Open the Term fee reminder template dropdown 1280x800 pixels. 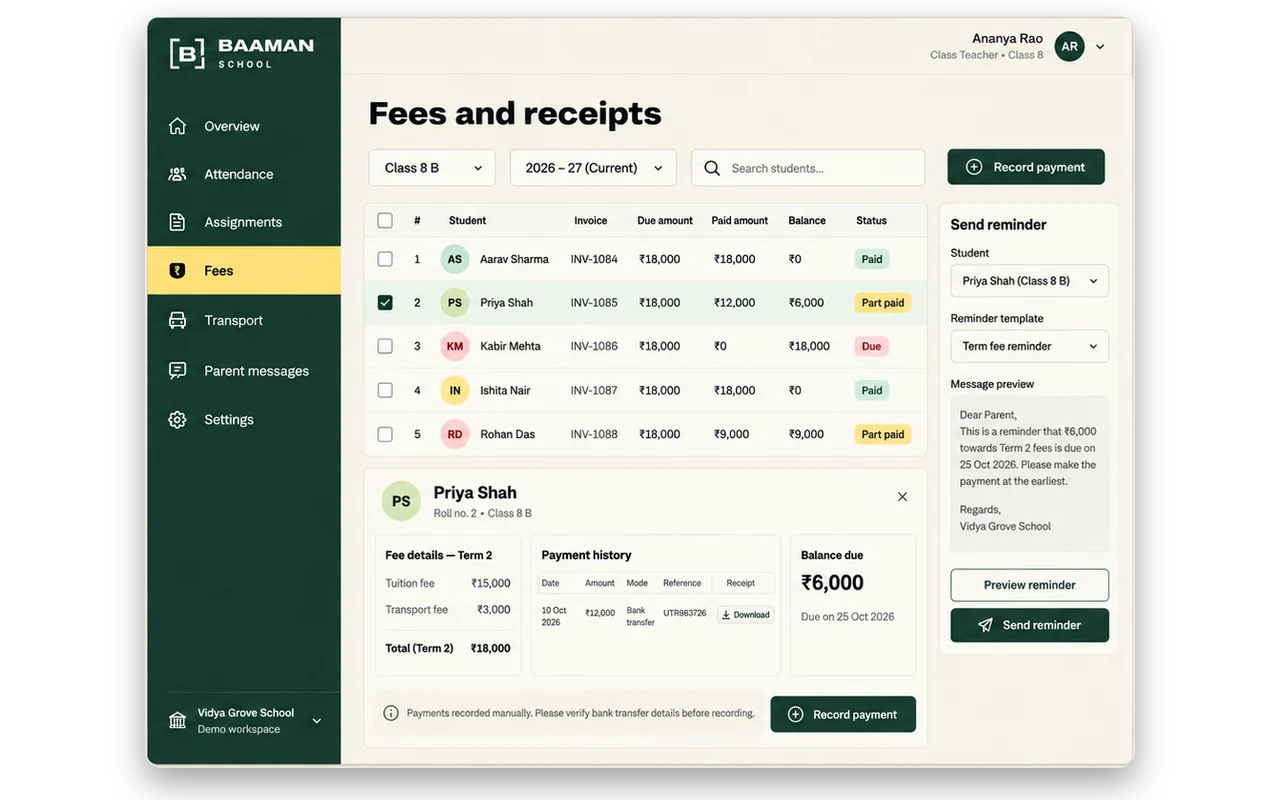pos(1029,346)
